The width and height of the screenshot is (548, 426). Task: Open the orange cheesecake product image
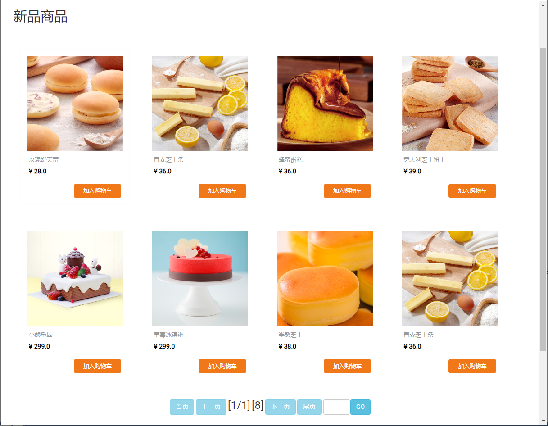[325, 279]
